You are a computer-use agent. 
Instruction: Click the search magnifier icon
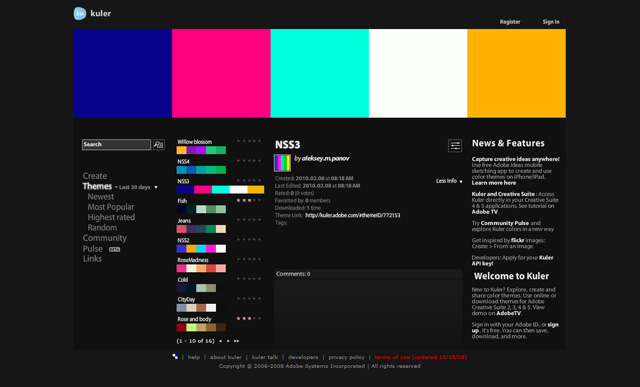pyautogui.click(x=159, y=145)
